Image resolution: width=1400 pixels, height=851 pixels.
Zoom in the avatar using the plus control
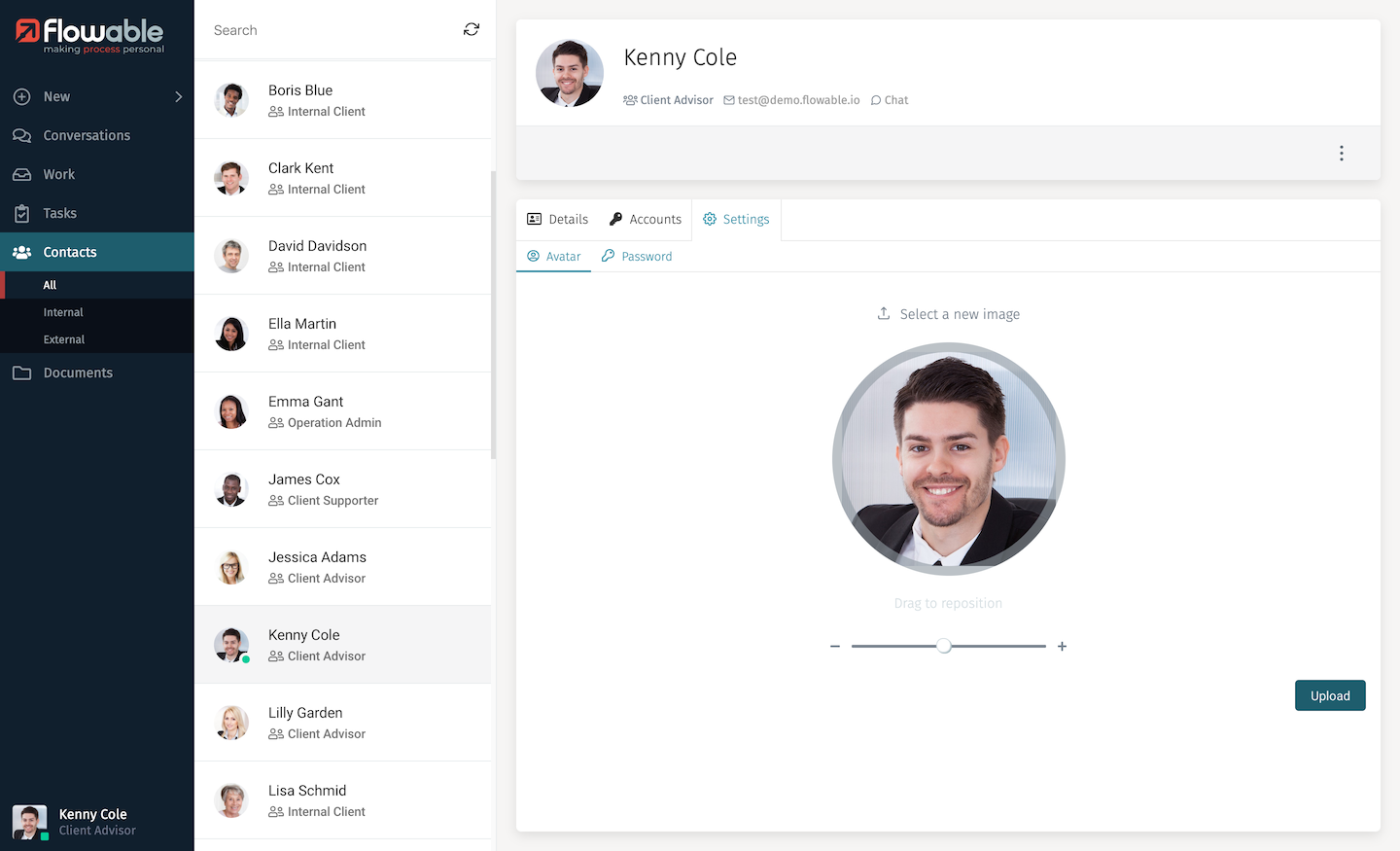coord(1062,645)
